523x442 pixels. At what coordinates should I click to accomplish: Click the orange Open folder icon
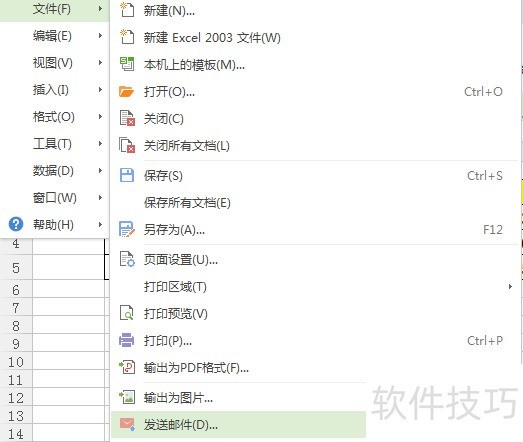click(126, 91)
